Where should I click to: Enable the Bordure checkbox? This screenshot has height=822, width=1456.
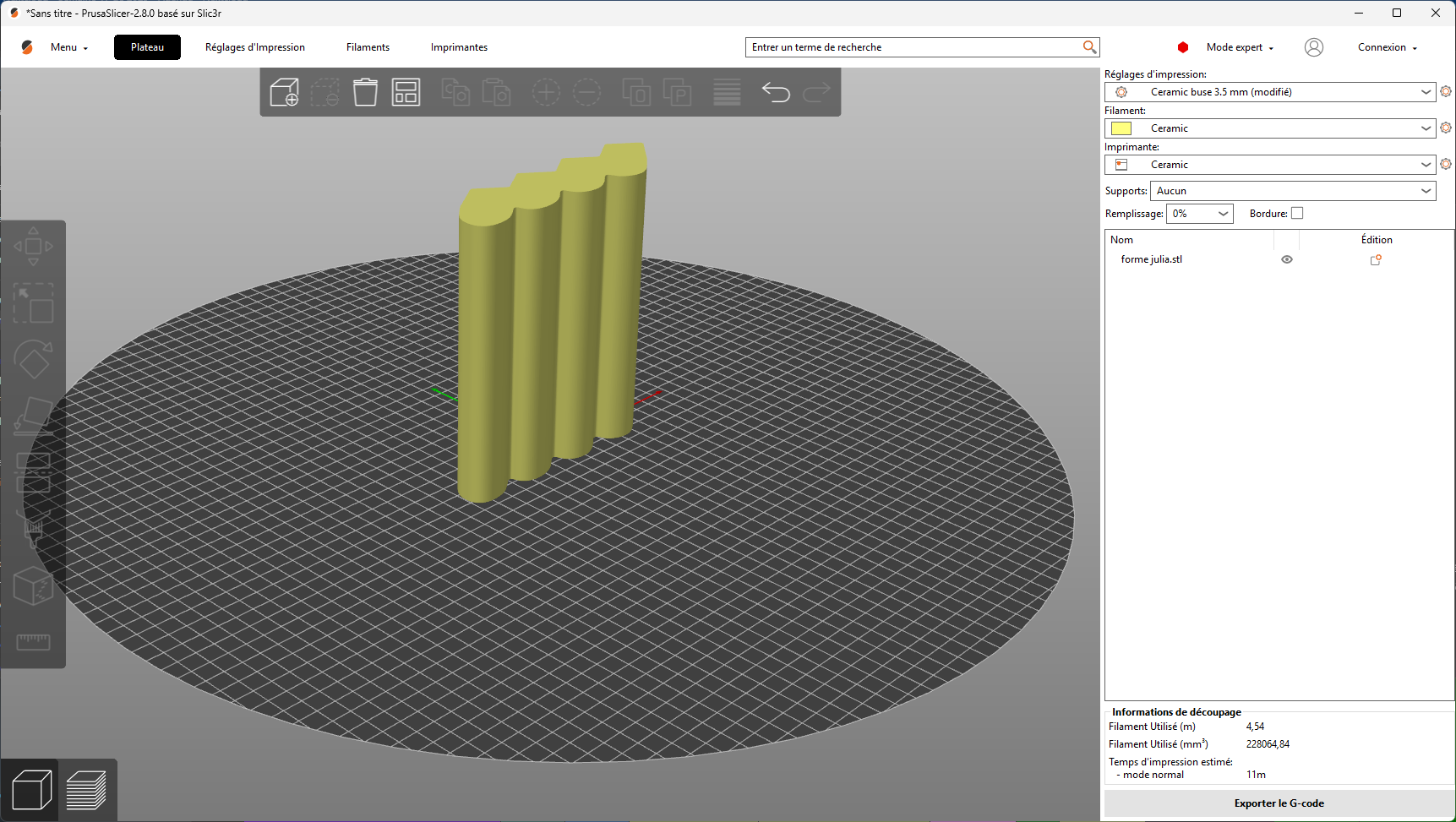(1297, 214)
